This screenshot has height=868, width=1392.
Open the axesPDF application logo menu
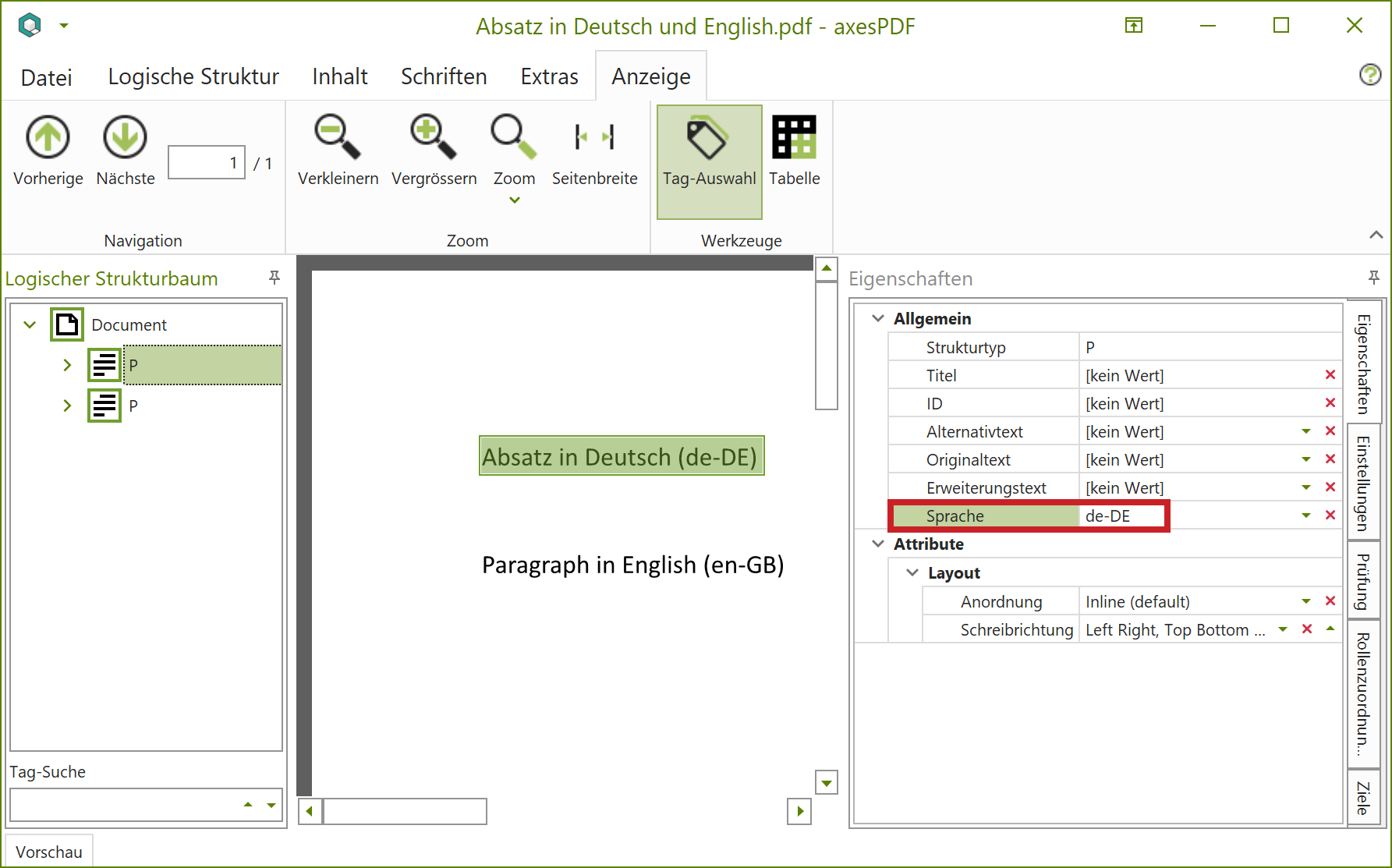click(30, 26)
